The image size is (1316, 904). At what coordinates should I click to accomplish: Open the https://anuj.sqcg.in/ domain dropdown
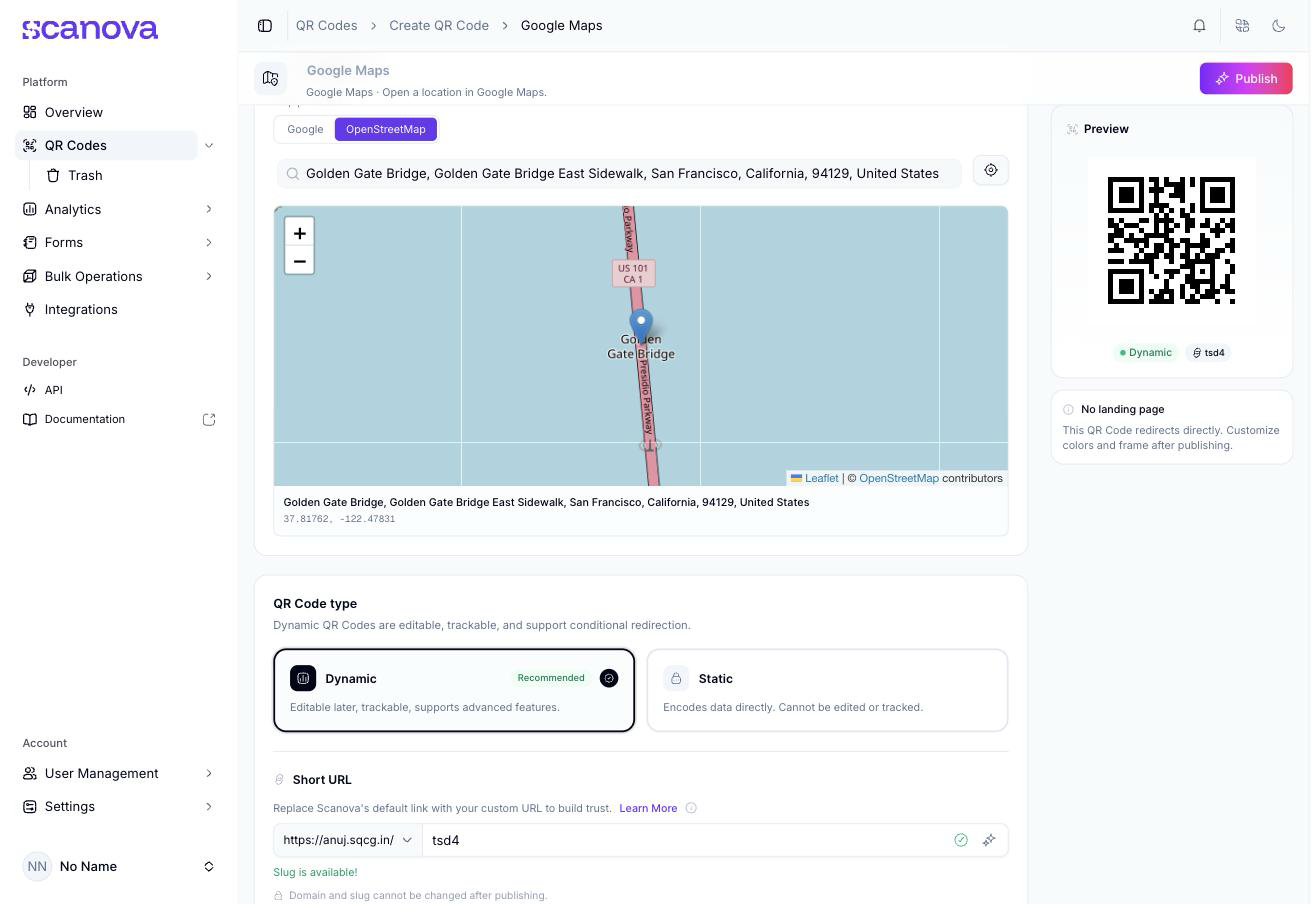[348, 840]
